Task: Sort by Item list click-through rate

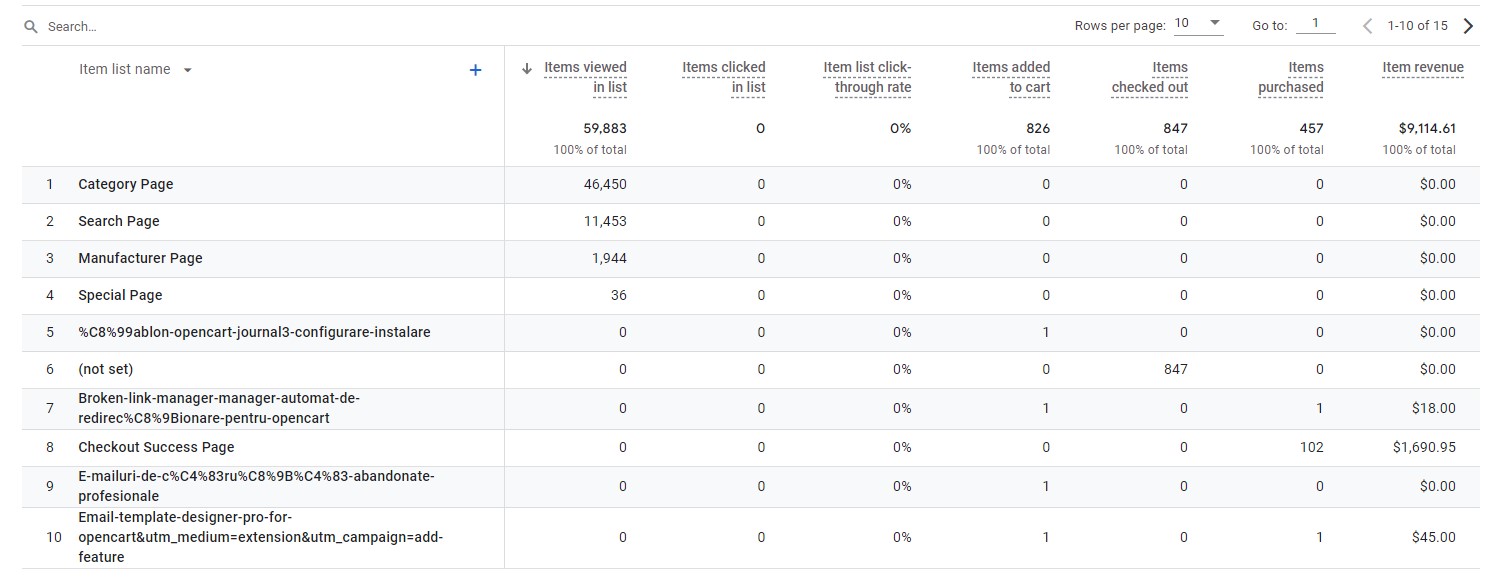Action: 867,77
